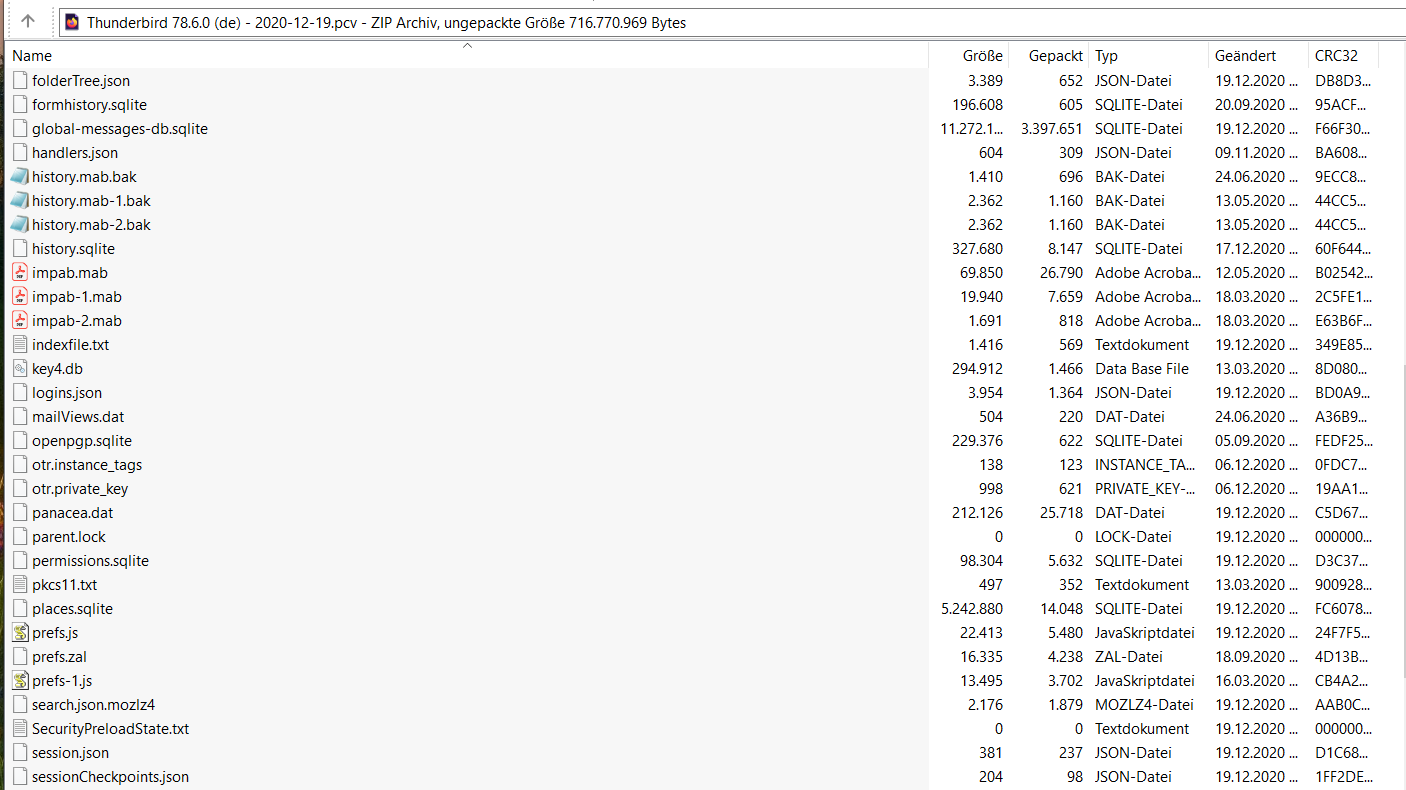1406x790 pixels.
Task: Click the panacea.dat file icon
Action: coord(20,513)
